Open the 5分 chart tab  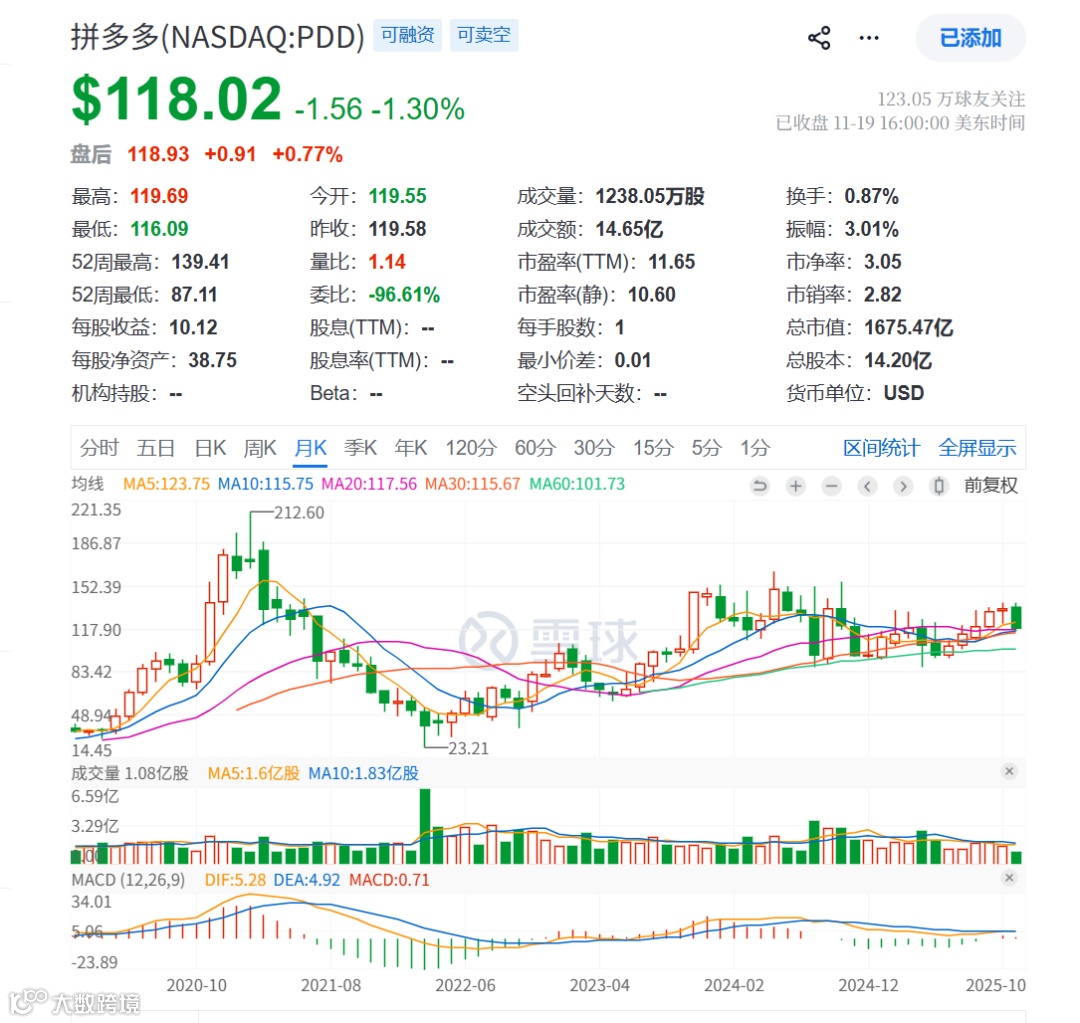(706, 448)
